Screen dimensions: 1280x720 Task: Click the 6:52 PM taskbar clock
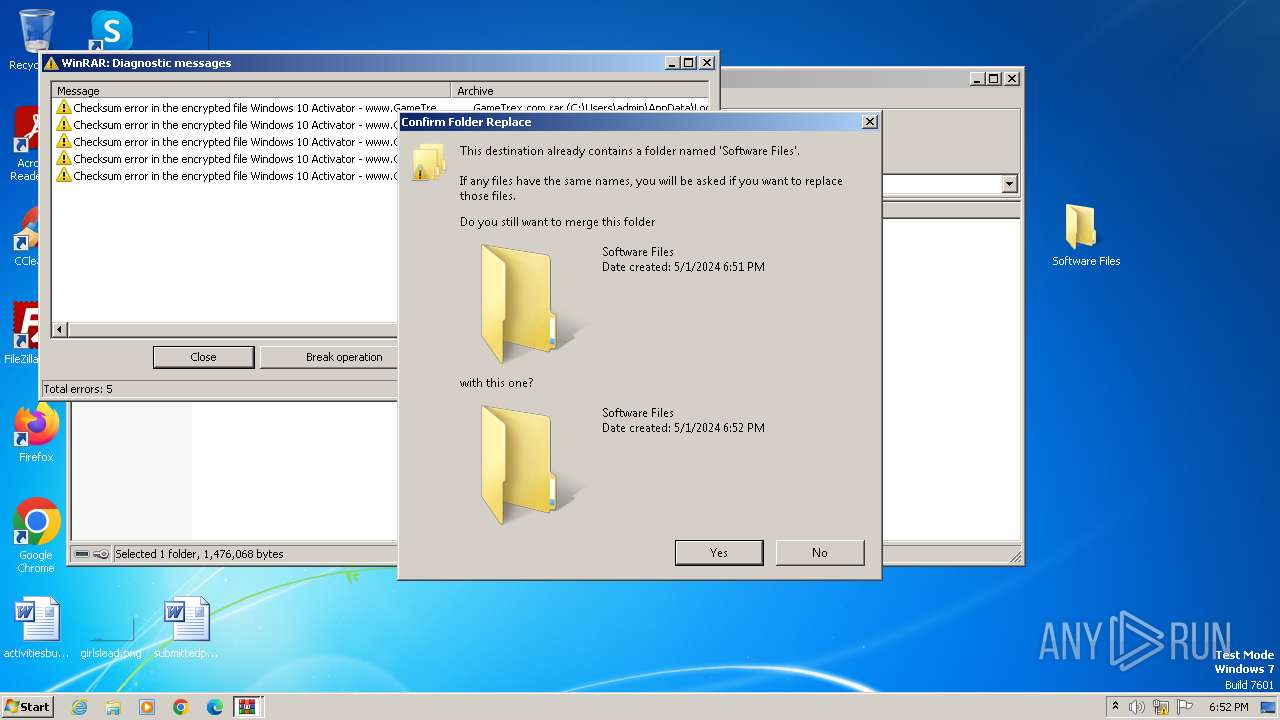1228,707
